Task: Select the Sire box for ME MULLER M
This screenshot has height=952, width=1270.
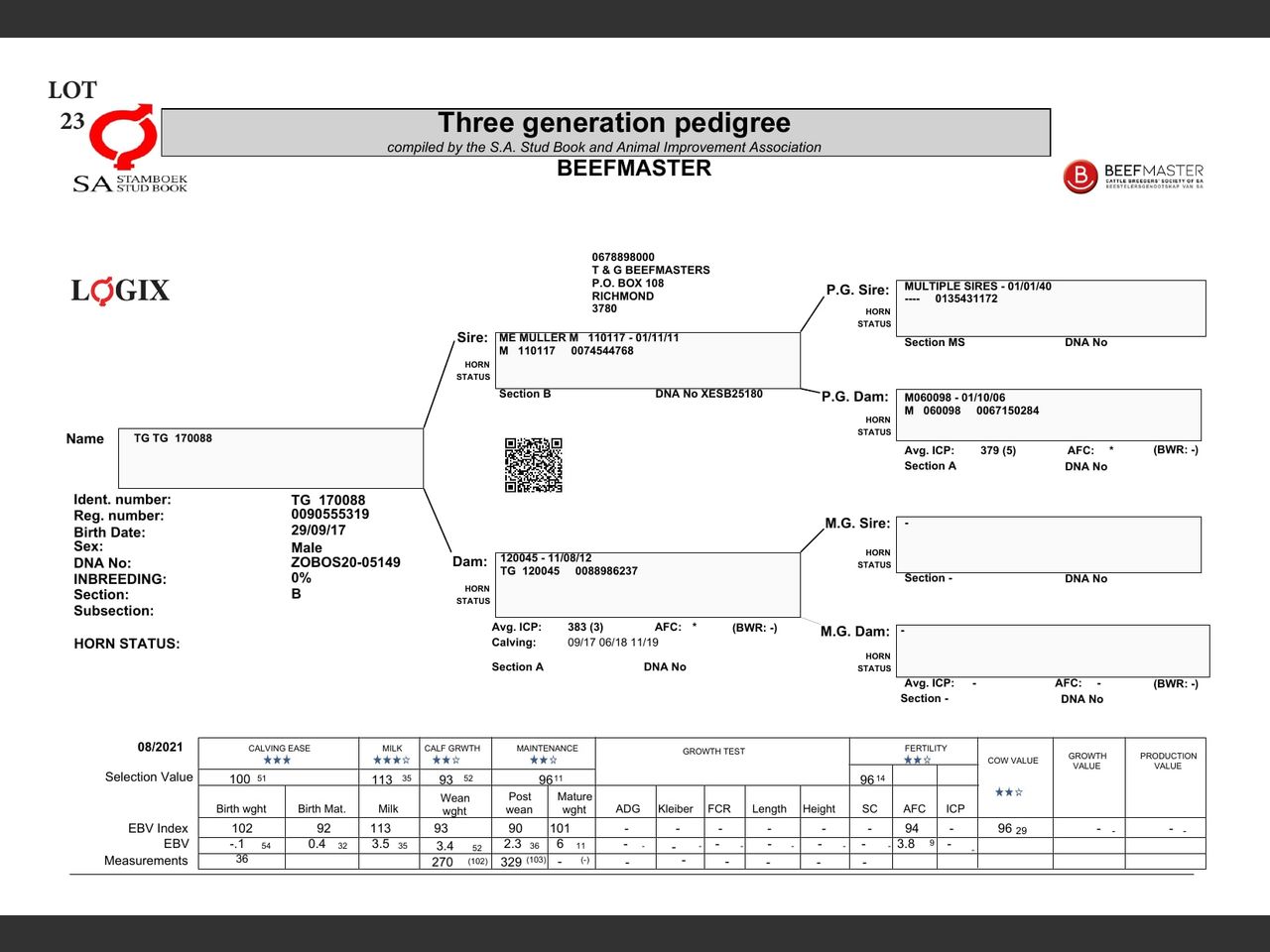Action: (647, 360)
